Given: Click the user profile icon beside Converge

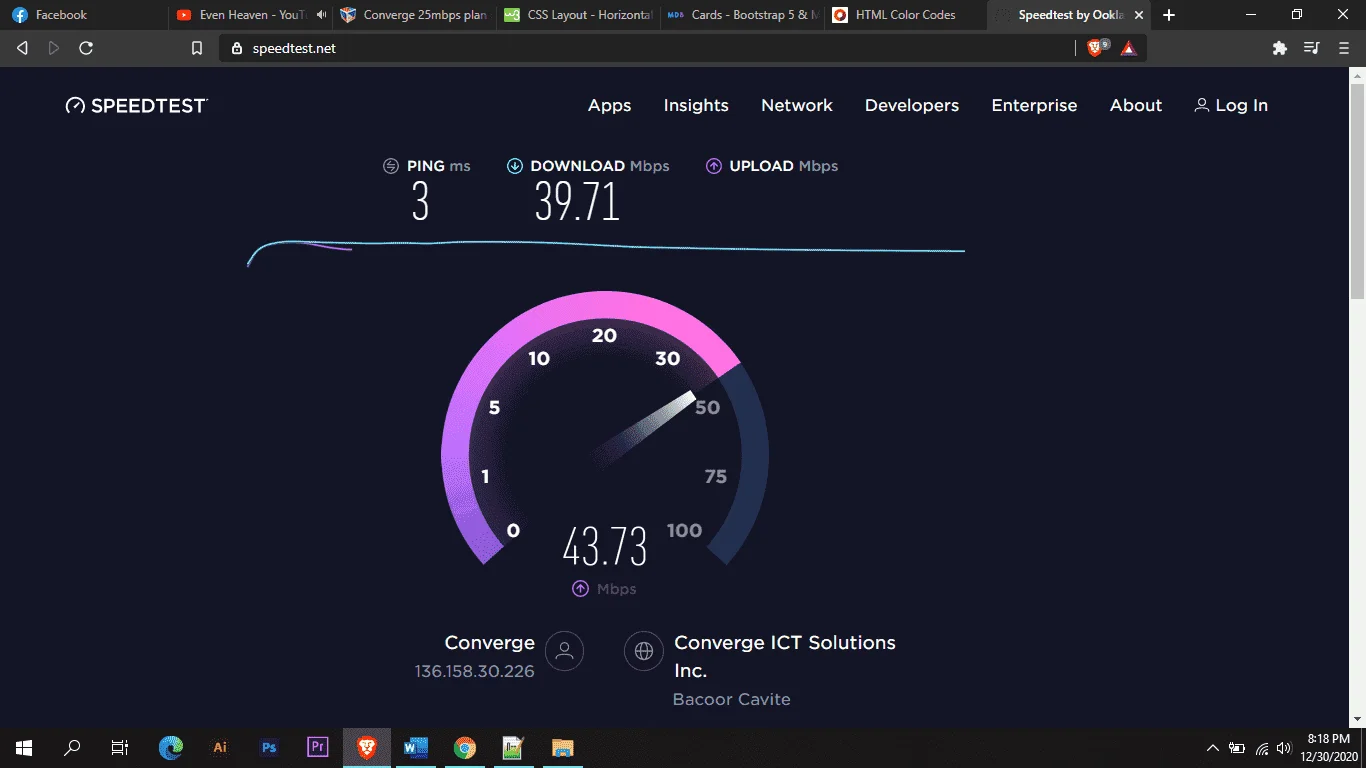Looking at the screenshot, I should pos(564,651).
